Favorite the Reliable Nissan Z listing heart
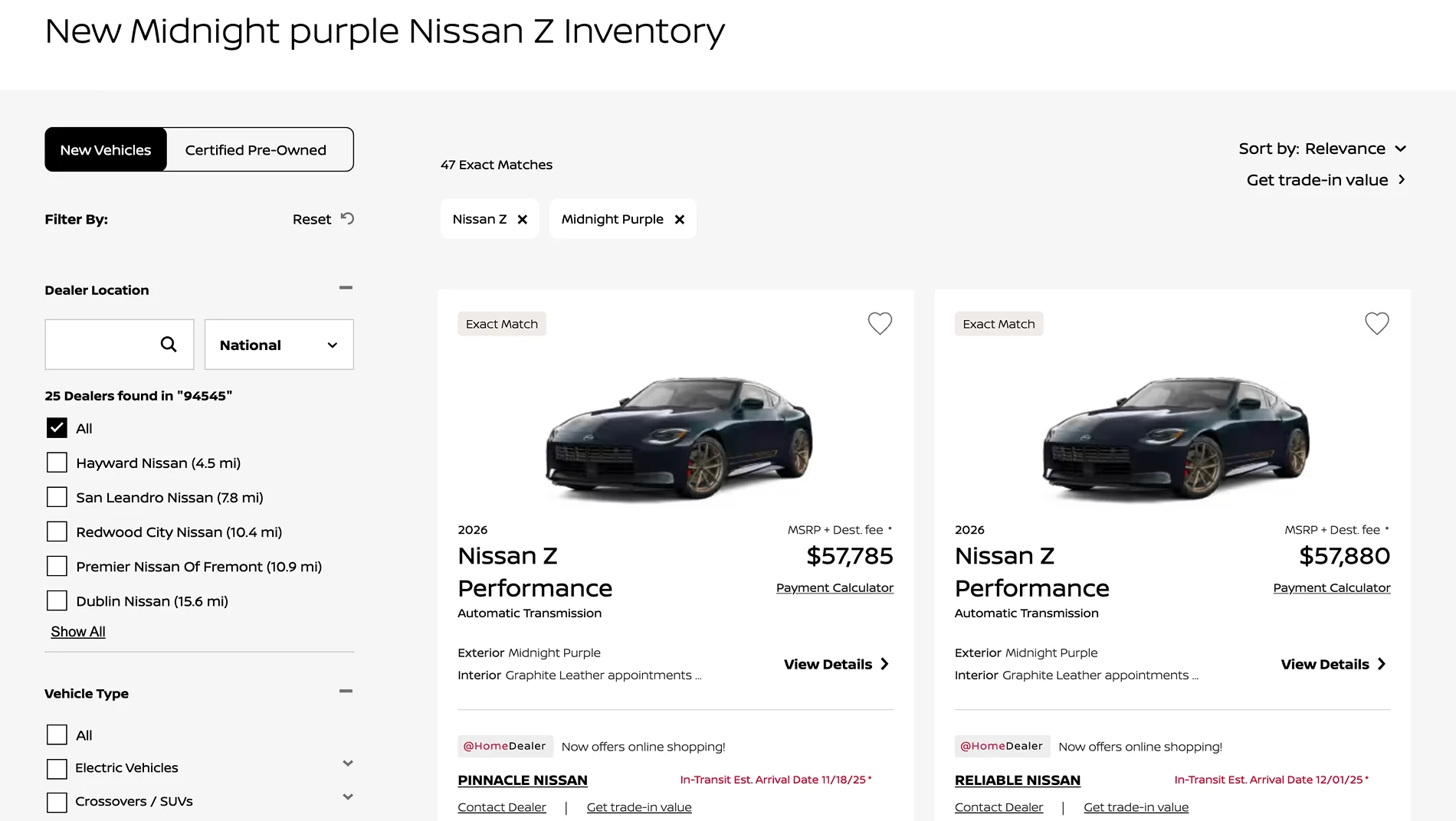Screen dimensions: 1456x821 [1377, 323]
